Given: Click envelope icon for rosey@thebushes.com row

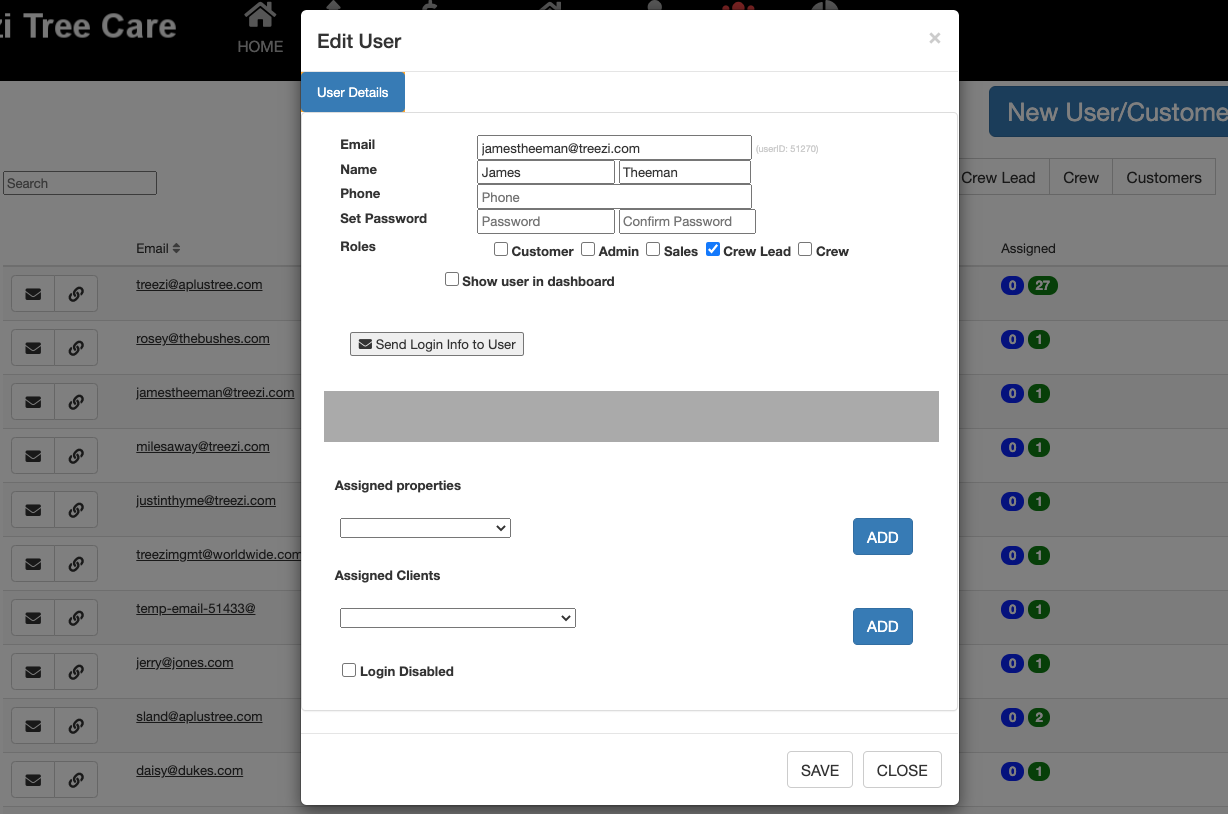Looking at the screenshot, I should (x=33, y=348).
